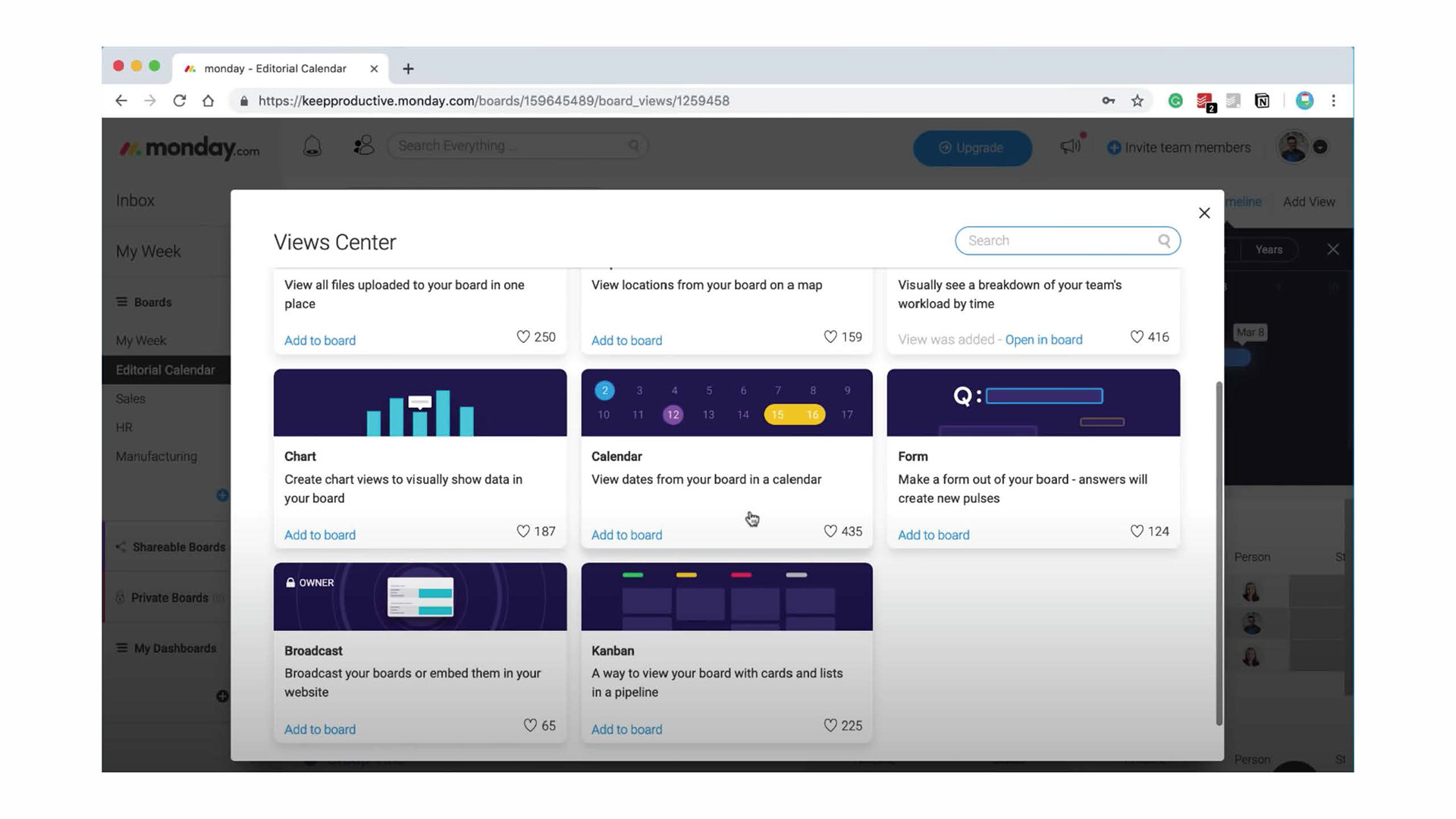Close the Editorial Calendar browser tab

point(374,69)
